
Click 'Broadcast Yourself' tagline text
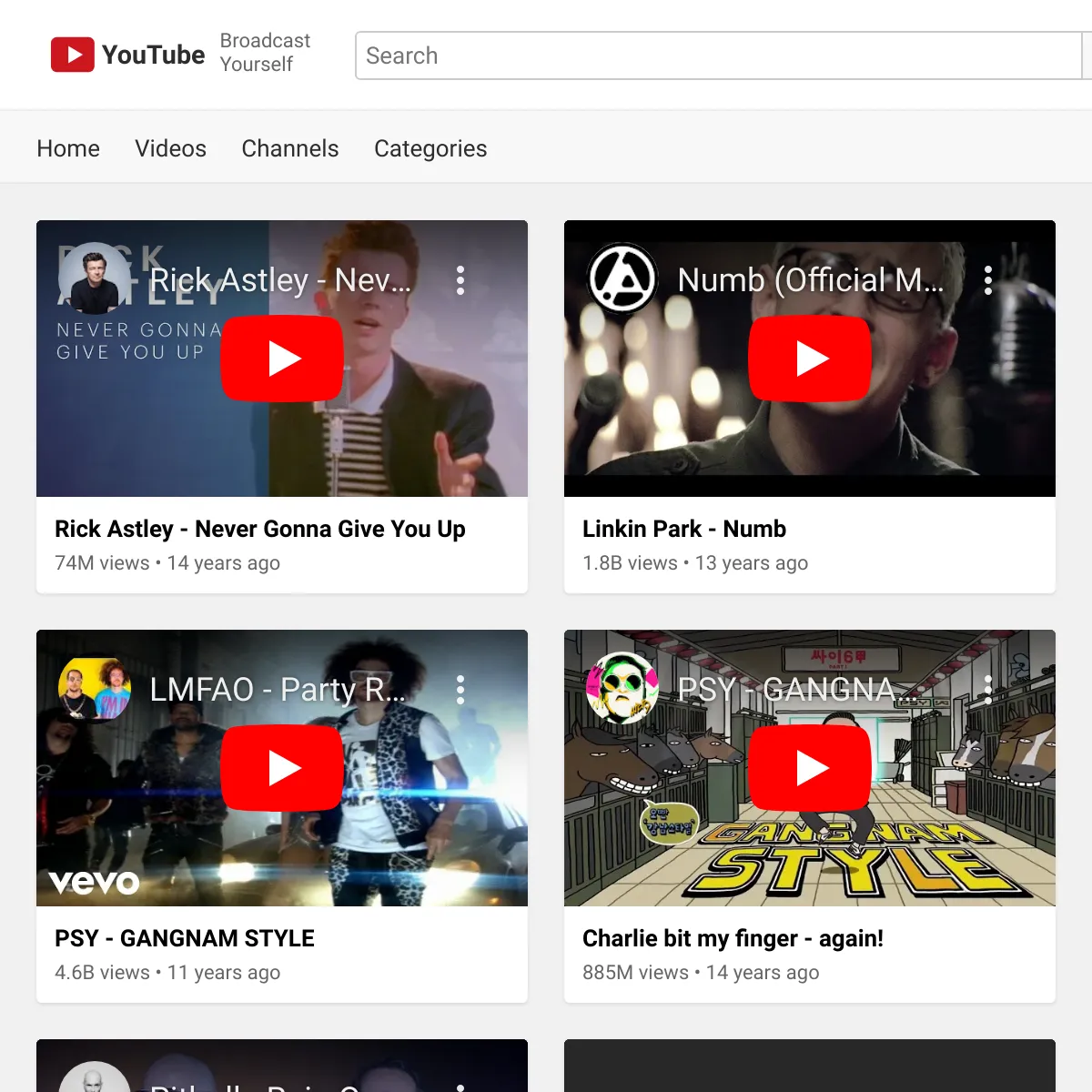265,53
